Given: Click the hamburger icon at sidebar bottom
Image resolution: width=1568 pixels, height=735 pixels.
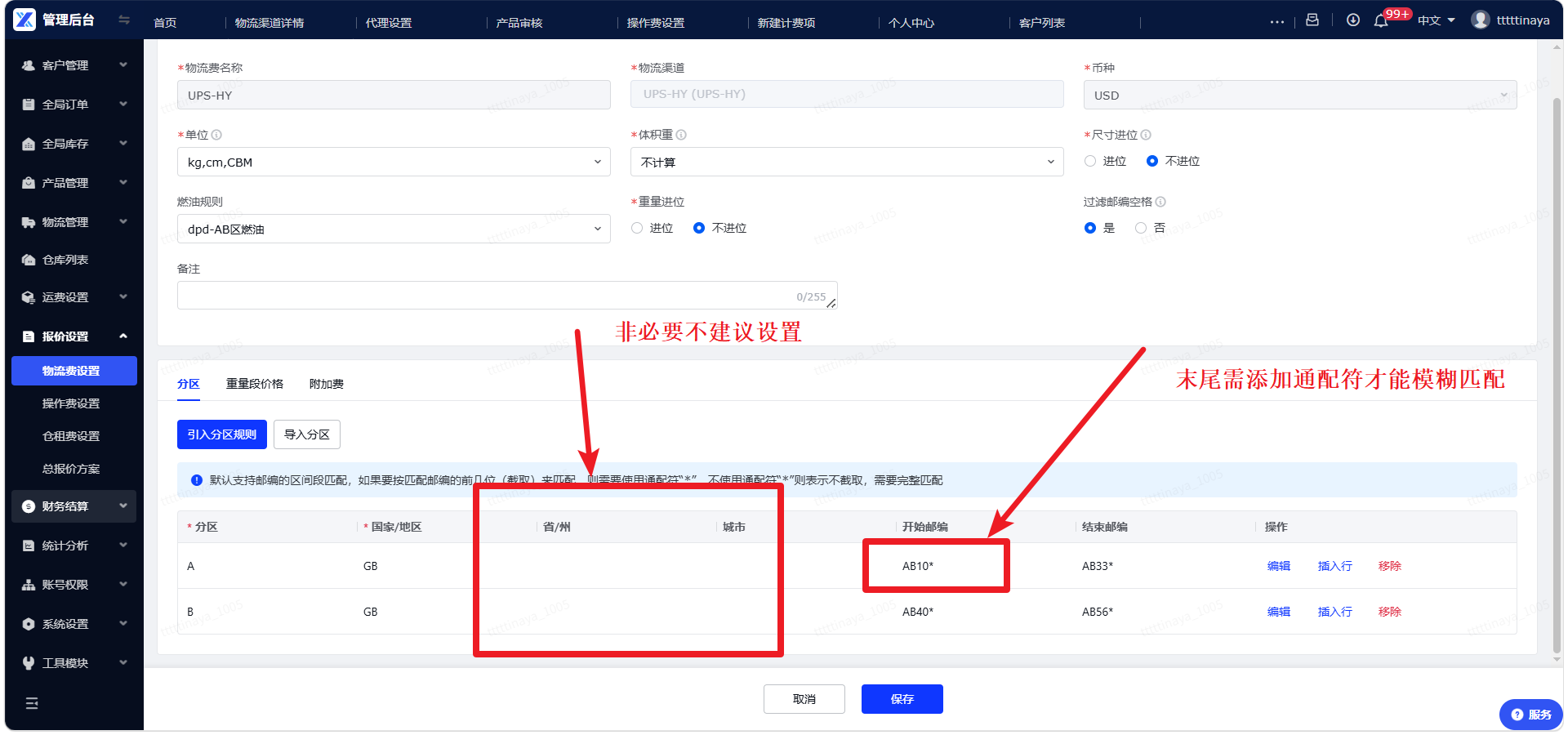Looking at the screenshot, I should (32, 703).
